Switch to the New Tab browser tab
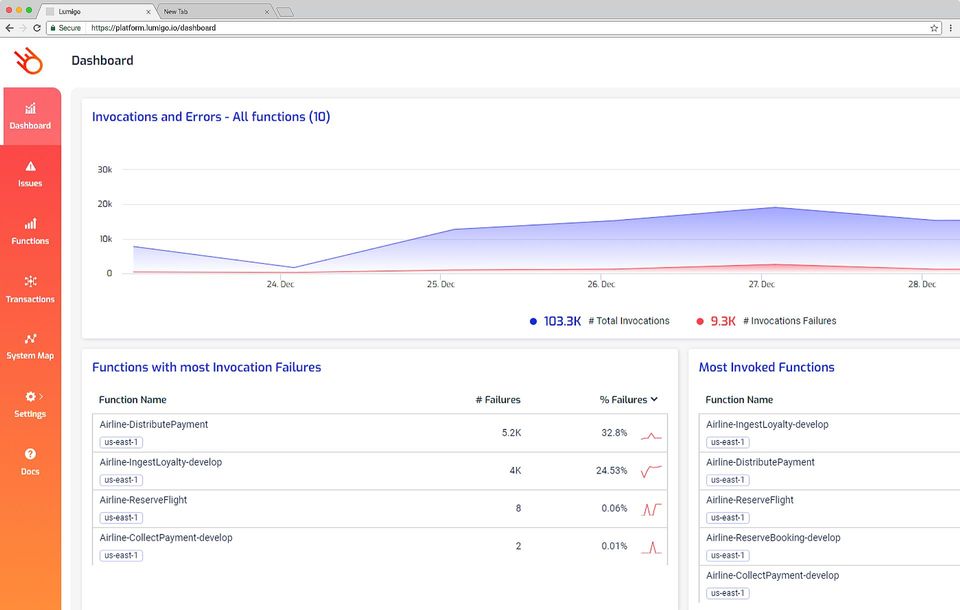Screen dimensions: 960x610 coord(214,11)
